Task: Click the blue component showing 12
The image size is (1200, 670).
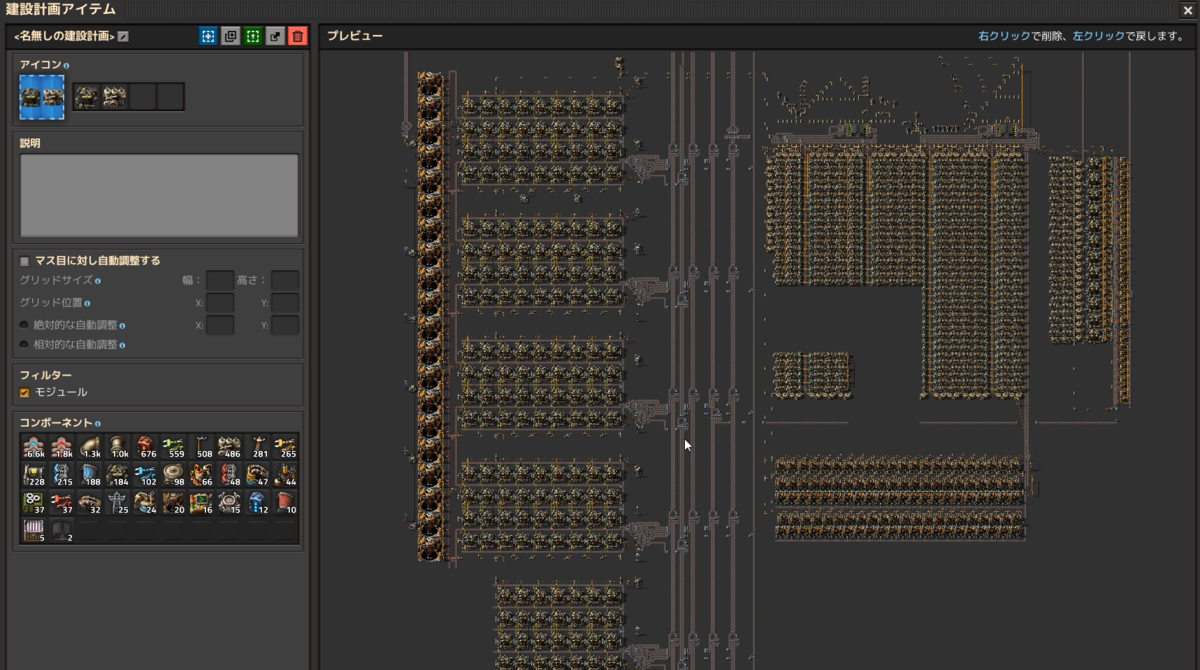Action: click(x=258, y=502)
